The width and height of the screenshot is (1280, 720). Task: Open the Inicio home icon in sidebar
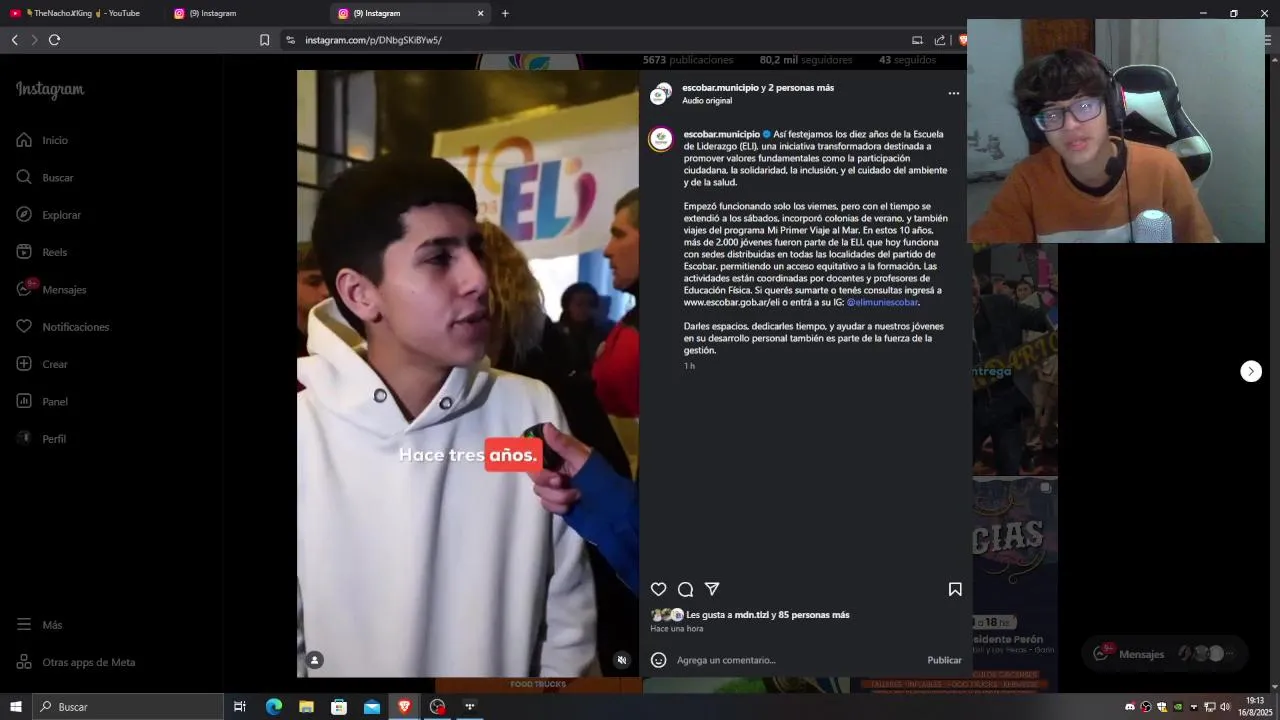24,140
